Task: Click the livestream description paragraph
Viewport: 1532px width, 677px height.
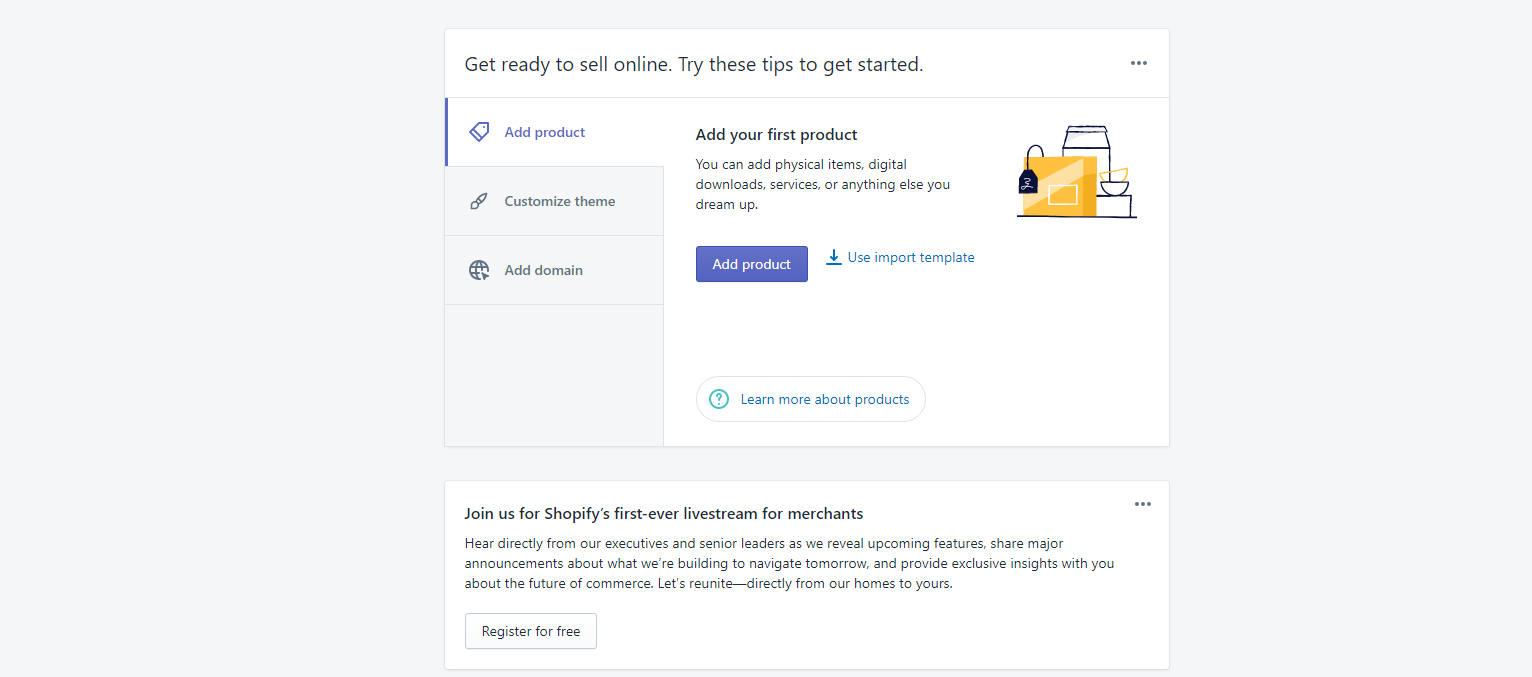Action: click(789, 564)
